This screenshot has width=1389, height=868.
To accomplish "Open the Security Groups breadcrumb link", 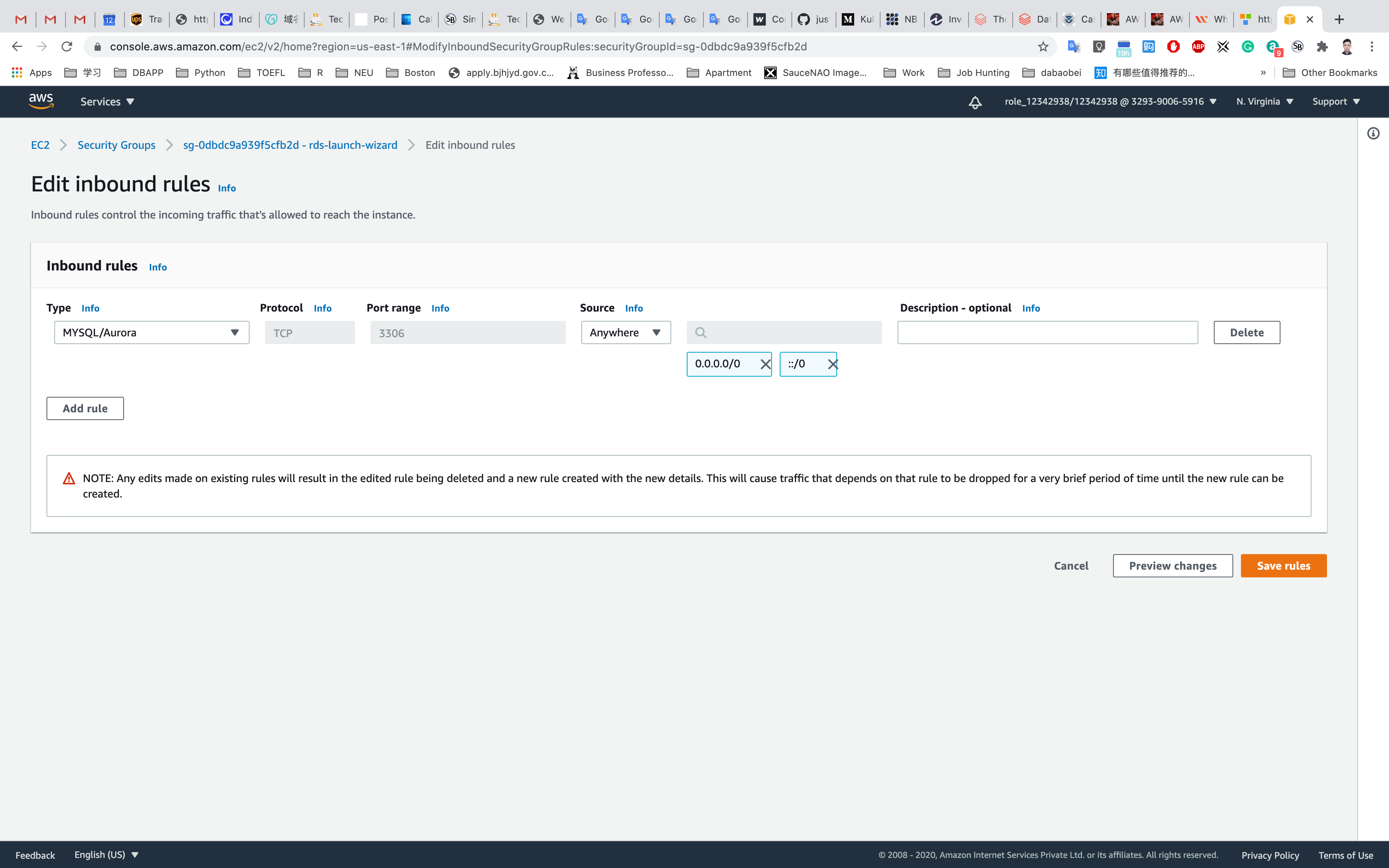I will [117, 145].
